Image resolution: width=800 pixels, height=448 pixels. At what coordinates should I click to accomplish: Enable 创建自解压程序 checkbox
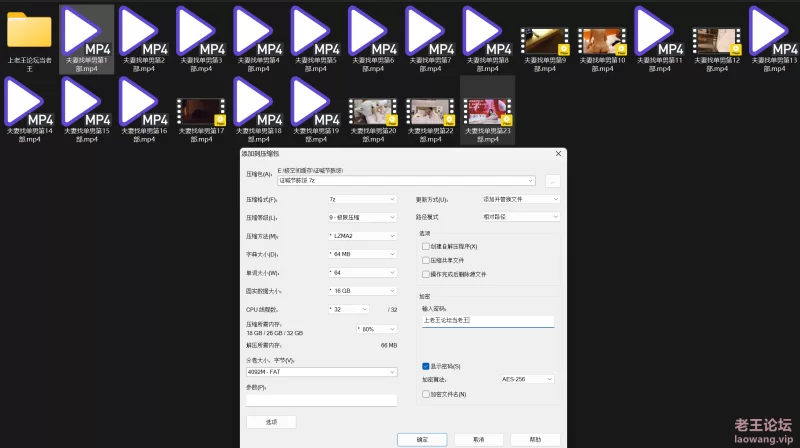click(x=426, y=246)
